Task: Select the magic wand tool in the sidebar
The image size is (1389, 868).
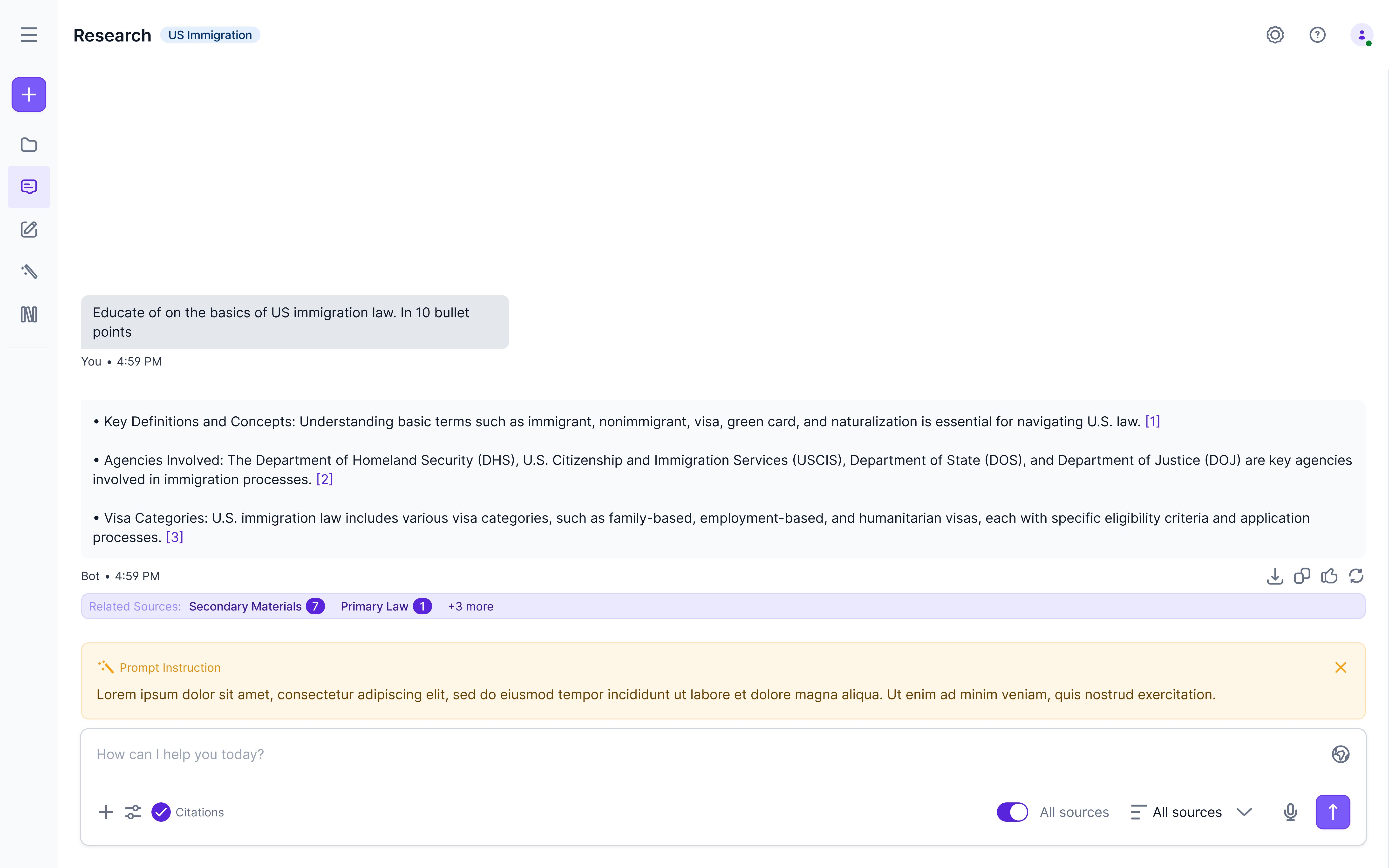Action: tap(28, 271)
